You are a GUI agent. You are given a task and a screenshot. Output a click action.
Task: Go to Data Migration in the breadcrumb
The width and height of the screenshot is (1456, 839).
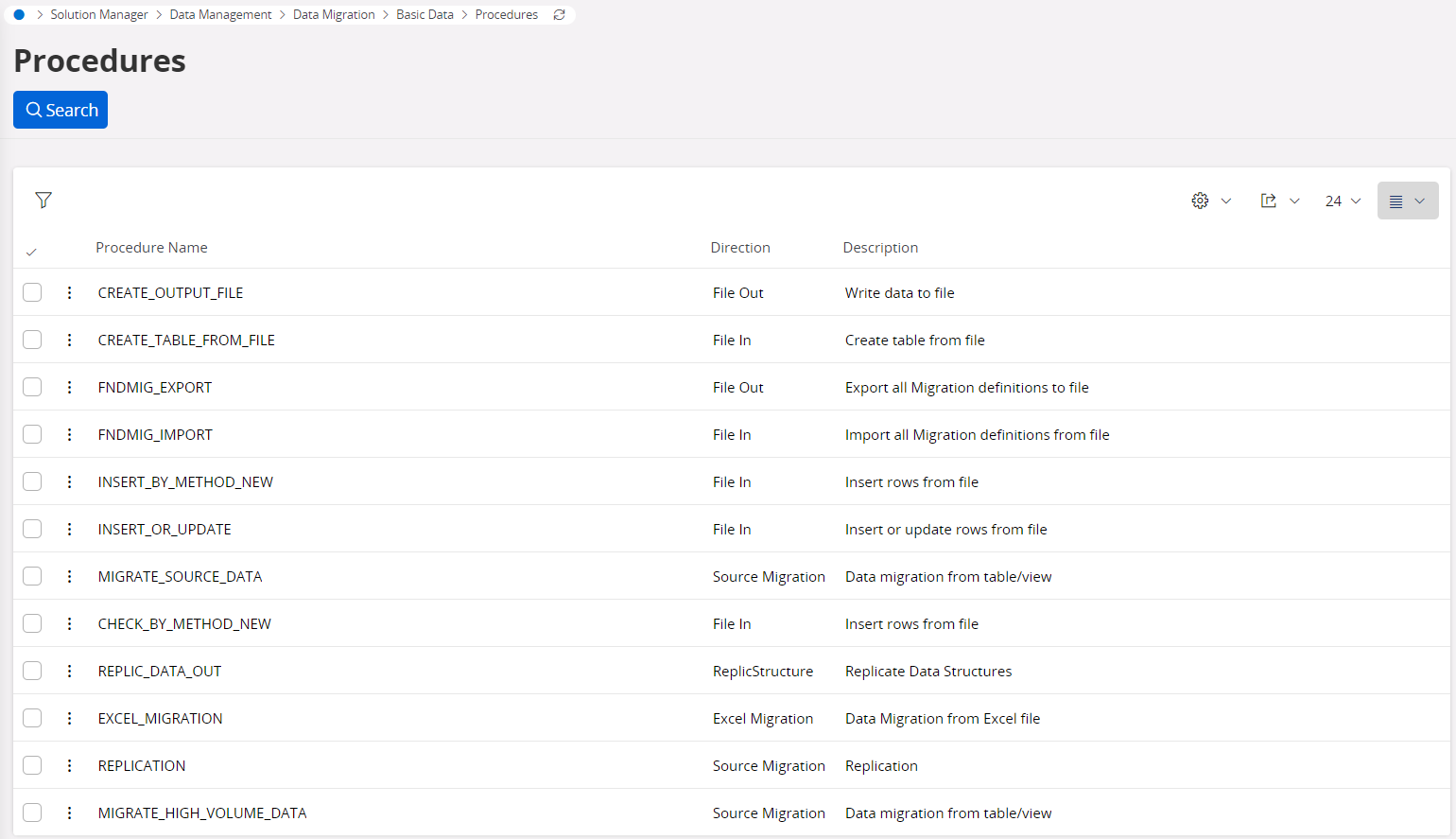tap(334, 15)
